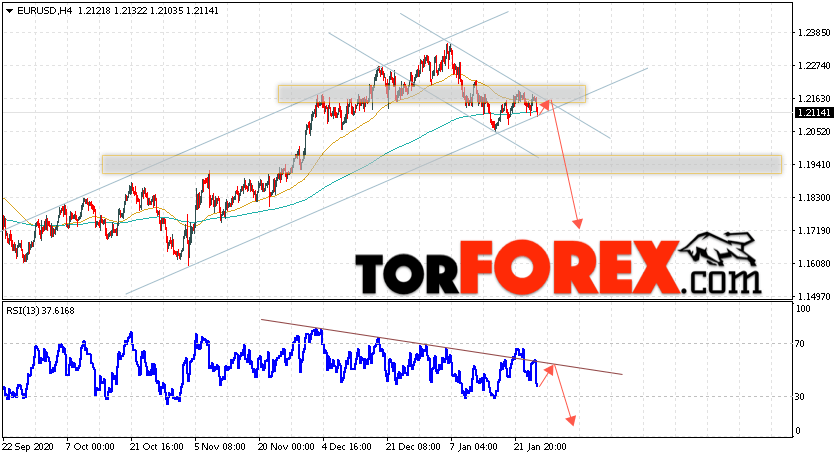Image resolution: width=838 pixels, height=458 pixels.
Task: Select the 1.23850 price axis label
Action: point(814,33)
